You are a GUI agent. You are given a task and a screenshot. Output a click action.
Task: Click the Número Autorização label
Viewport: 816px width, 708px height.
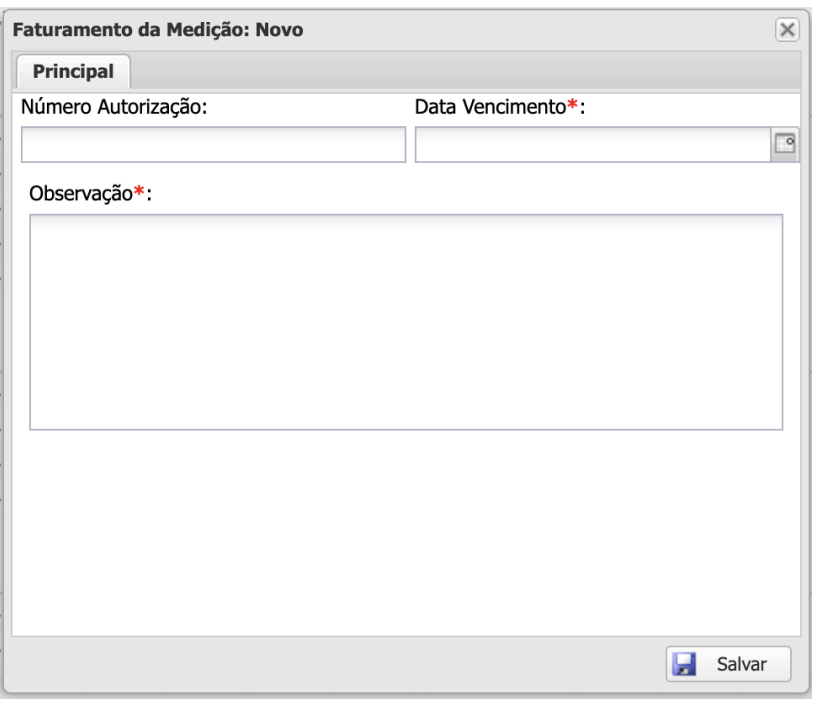pyautogui.click(x=114, y=107)
